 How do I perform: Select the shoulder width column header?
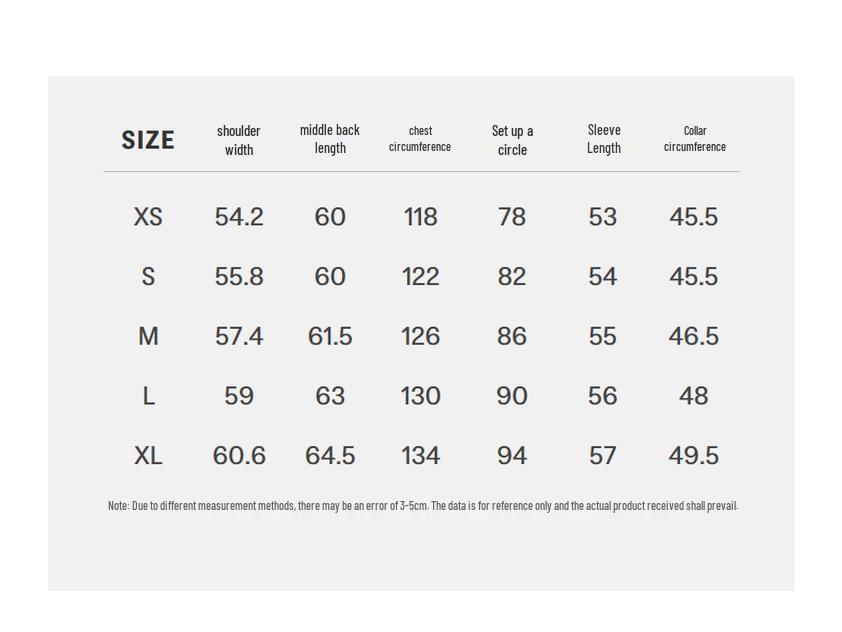coord(239,140)
